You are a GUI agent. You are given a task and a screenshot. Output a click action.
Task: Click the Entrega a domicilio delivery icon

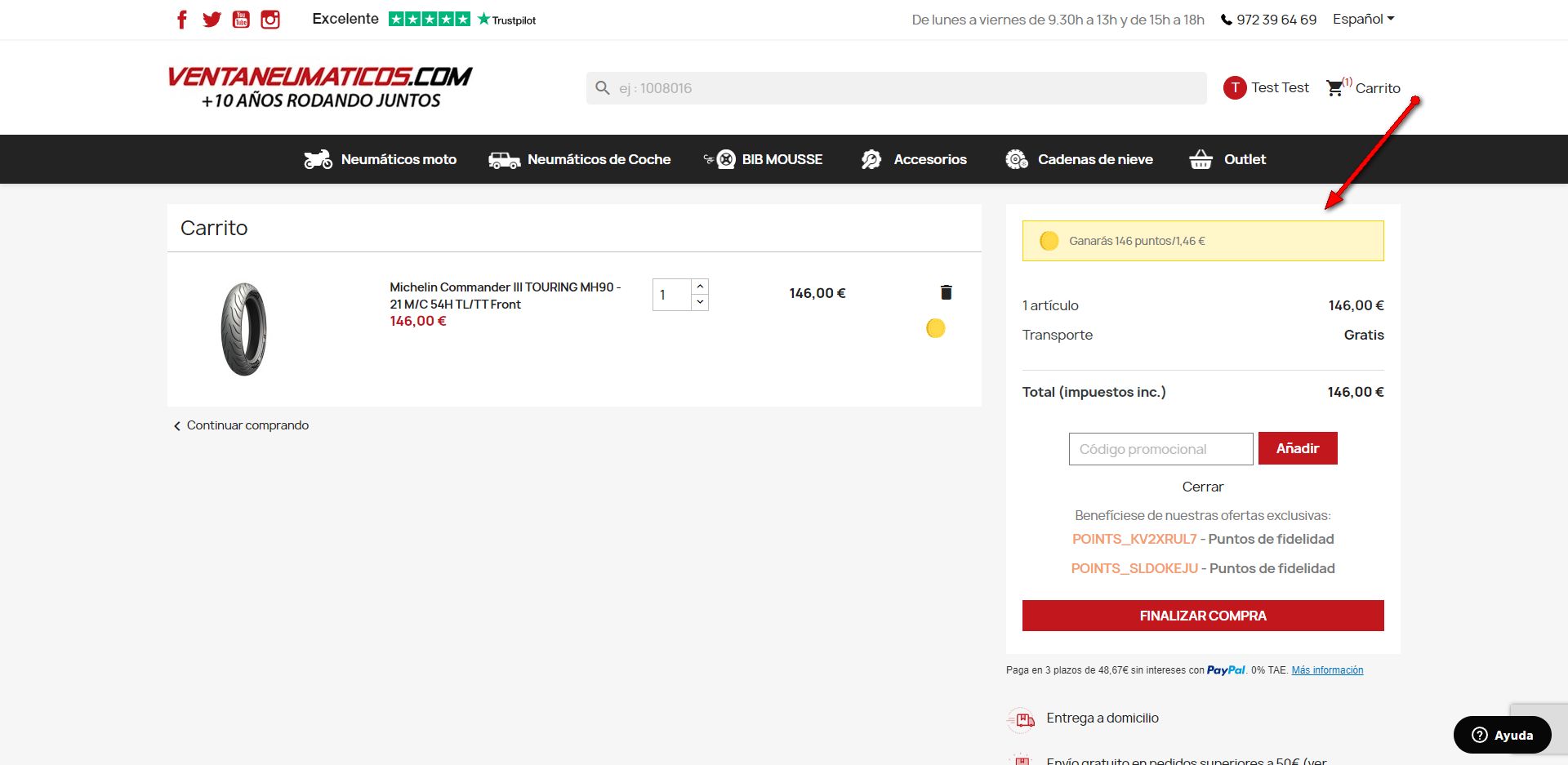1022,719
